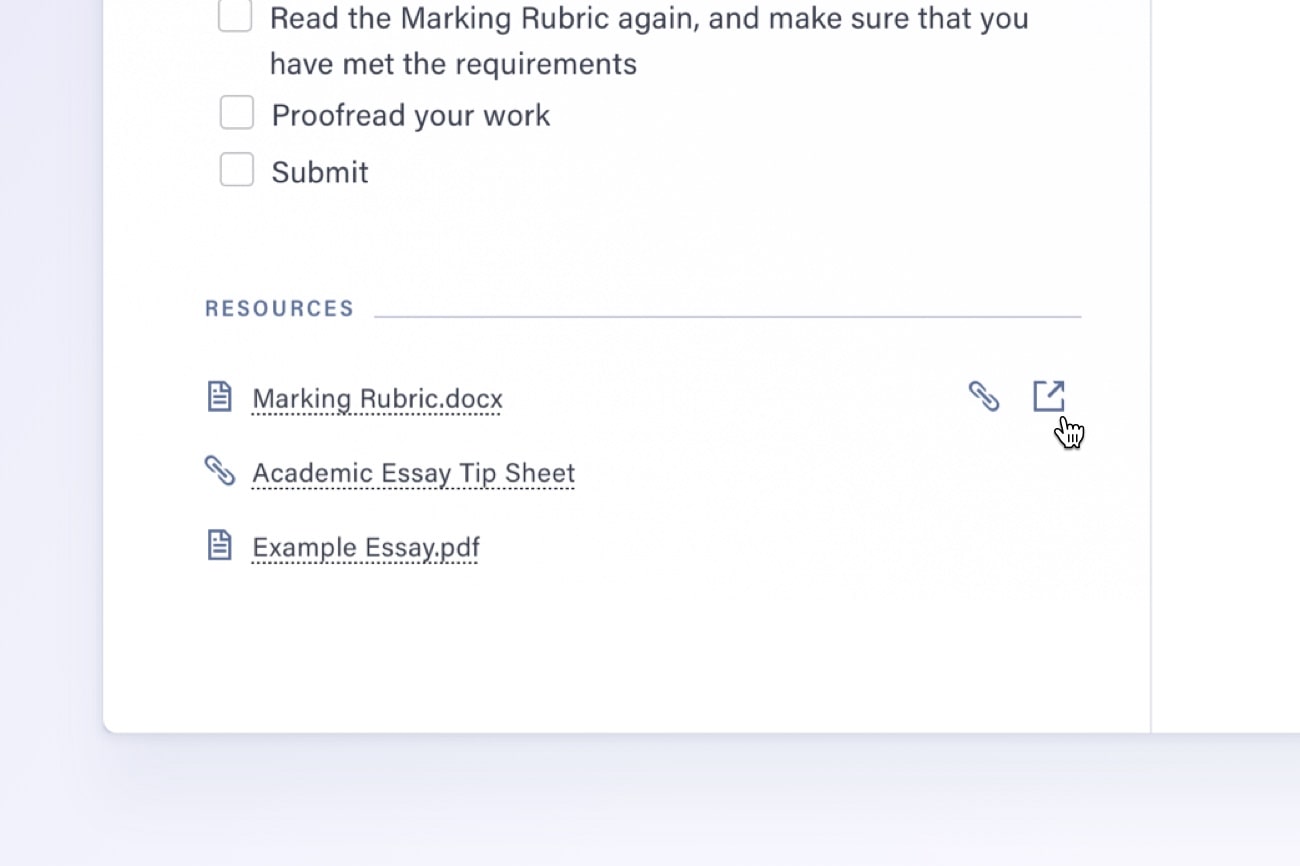Click the Submit task label text
Screen dimensions: 1300x866
319,171
